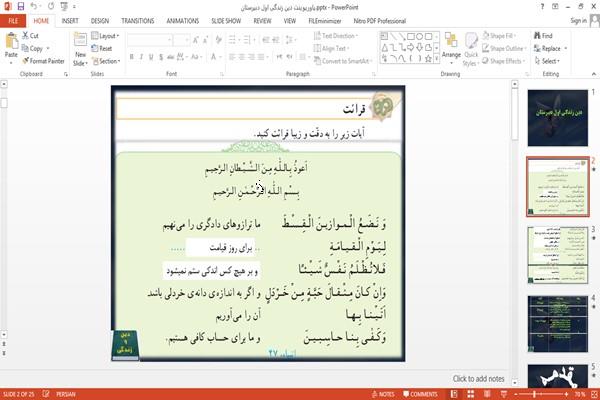Open Shape Fill options

pyautogui.click(x=499, y=36)
